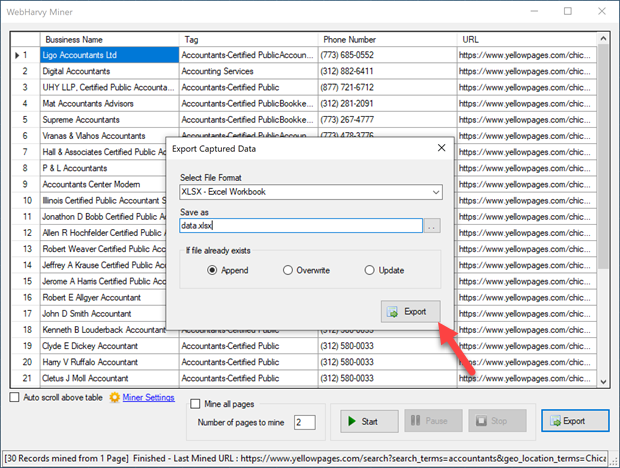This screenshot has width=620, height=468.
Task: Select the Ligo Accountants Ltd cell
Action: point(108,55)
